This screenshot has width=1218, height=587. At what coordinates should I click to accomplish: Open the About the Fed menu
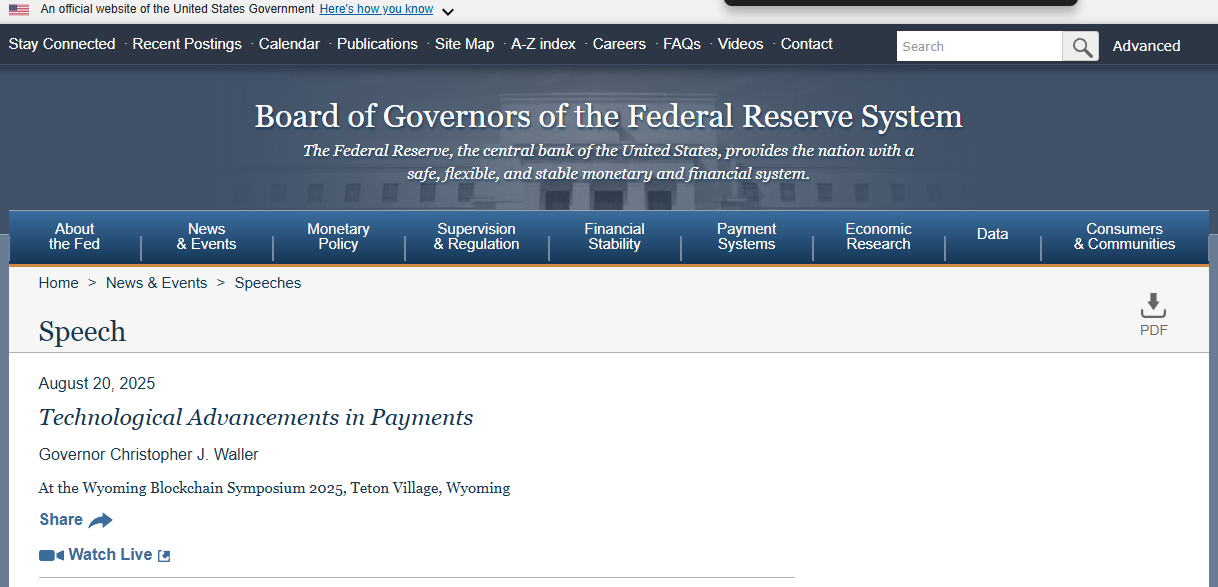[x=75, y=237]
